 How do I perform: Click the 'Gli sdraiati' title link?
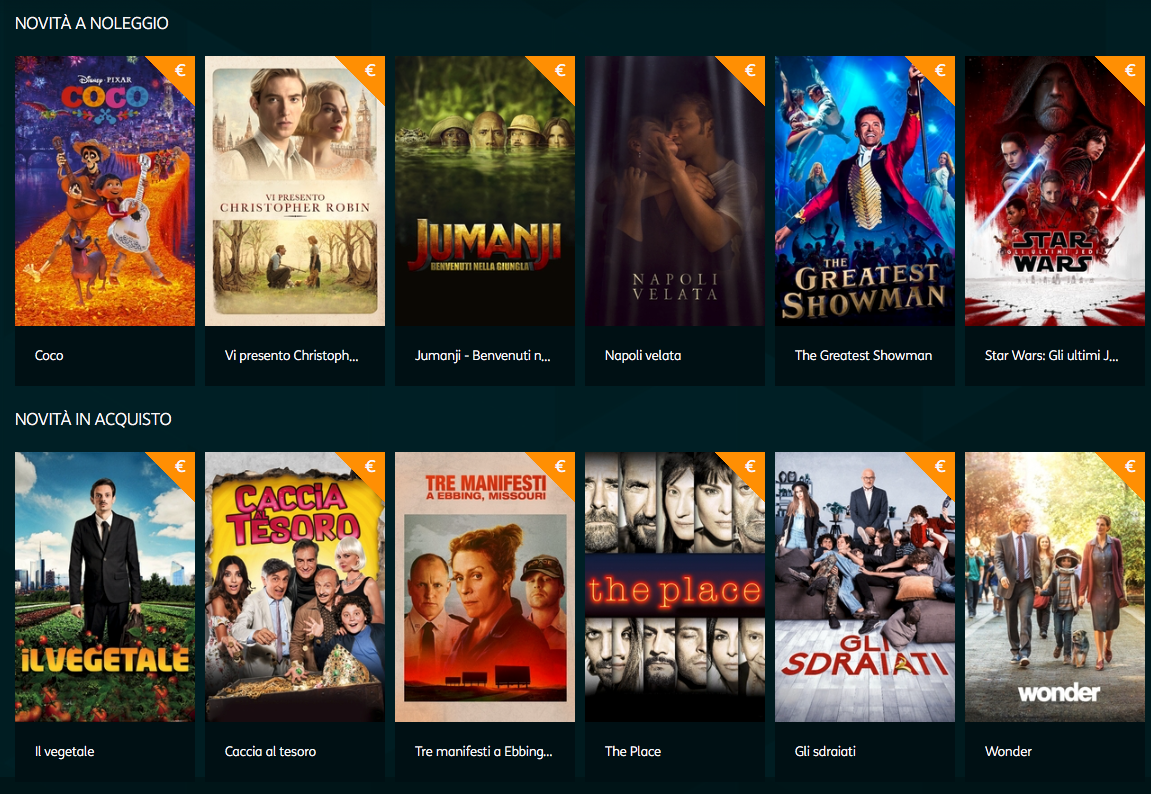pos(825,751)
